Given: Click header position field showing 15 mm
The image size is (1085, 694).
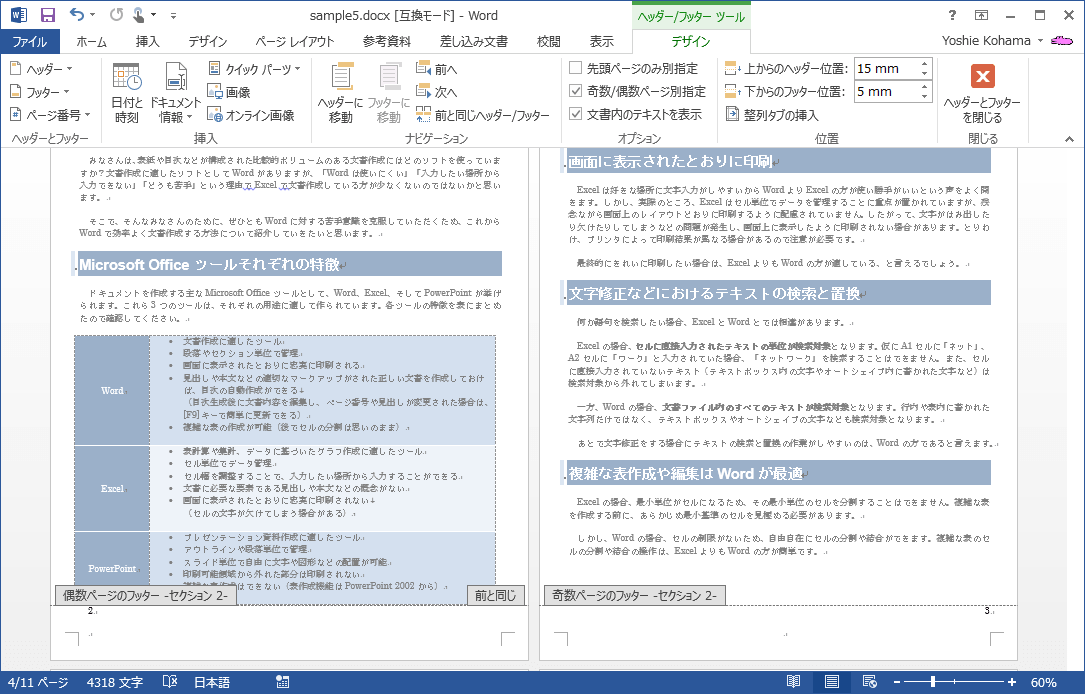Looking at the screenshot, I should click(x=886, y=69).
